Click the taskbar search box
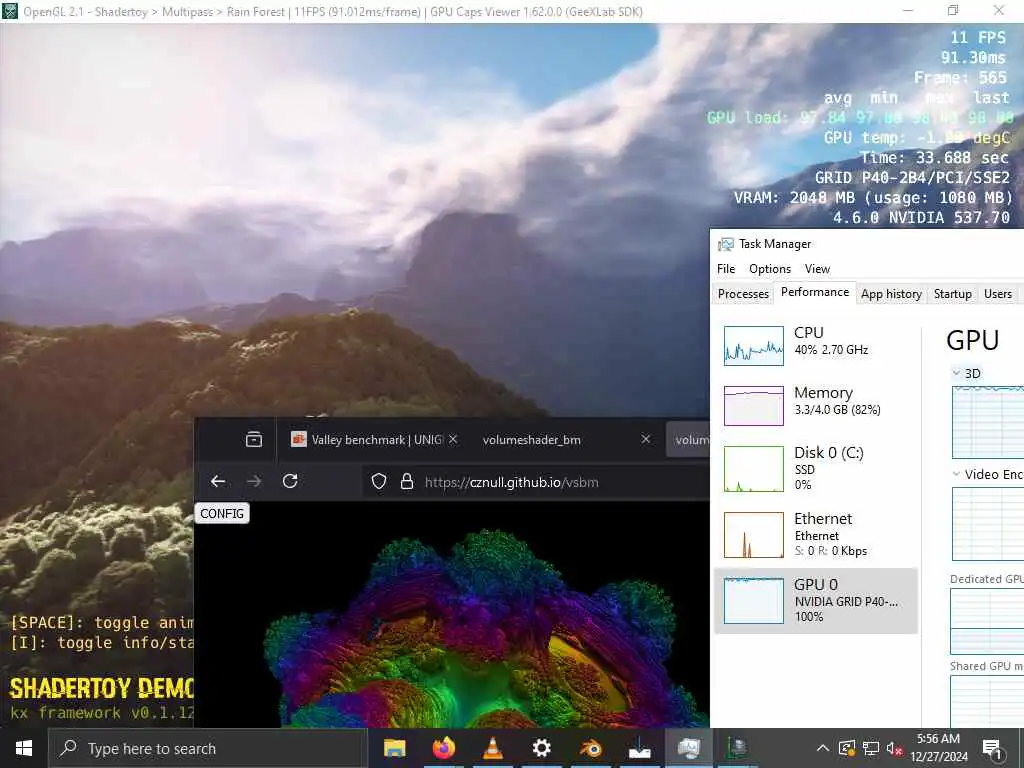Screen dimensions: 1024x768 (208, 748)
